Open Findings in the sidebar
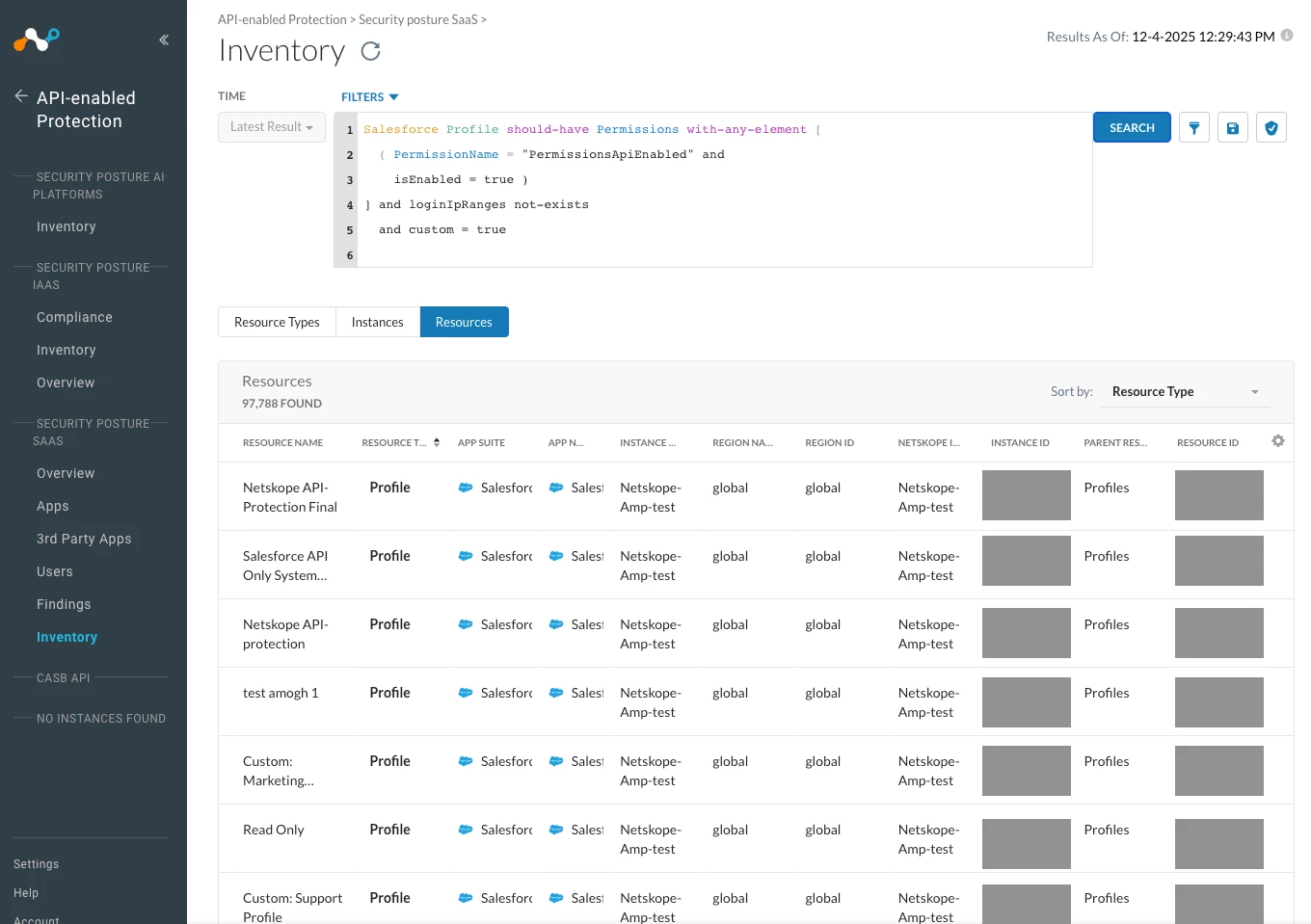 (x=64, y=604)
